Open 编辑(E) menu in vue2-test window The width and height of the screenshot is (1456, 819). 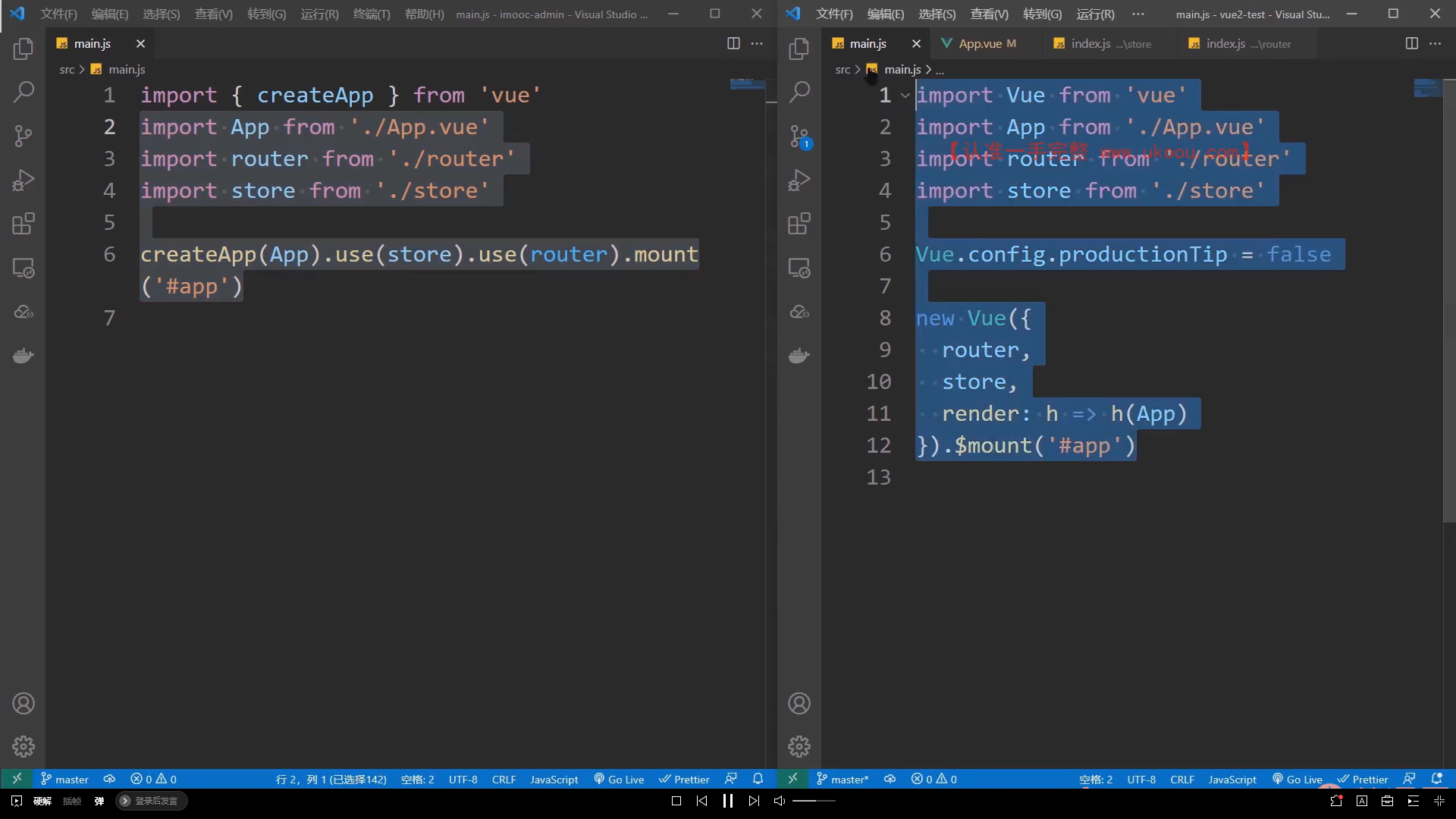coord(885,14)
